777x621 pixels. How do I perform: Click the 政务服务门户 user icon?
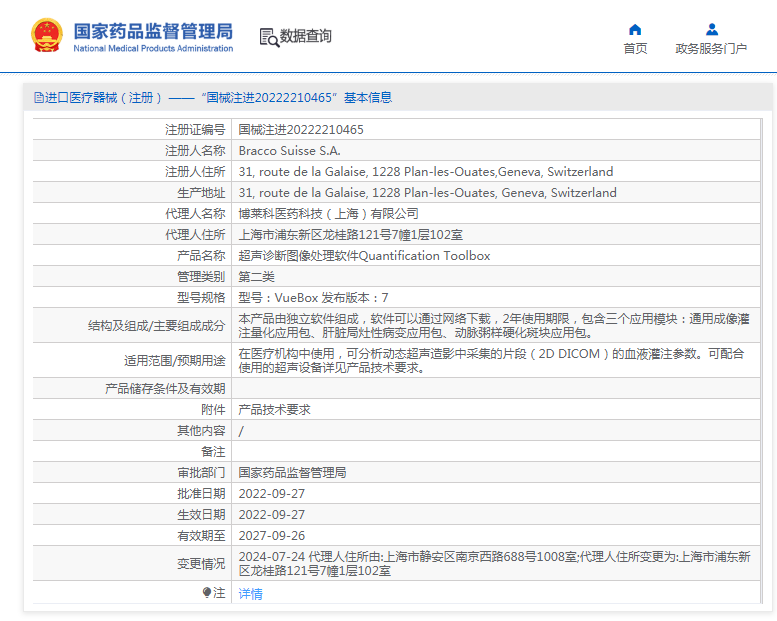click(712, 30)
